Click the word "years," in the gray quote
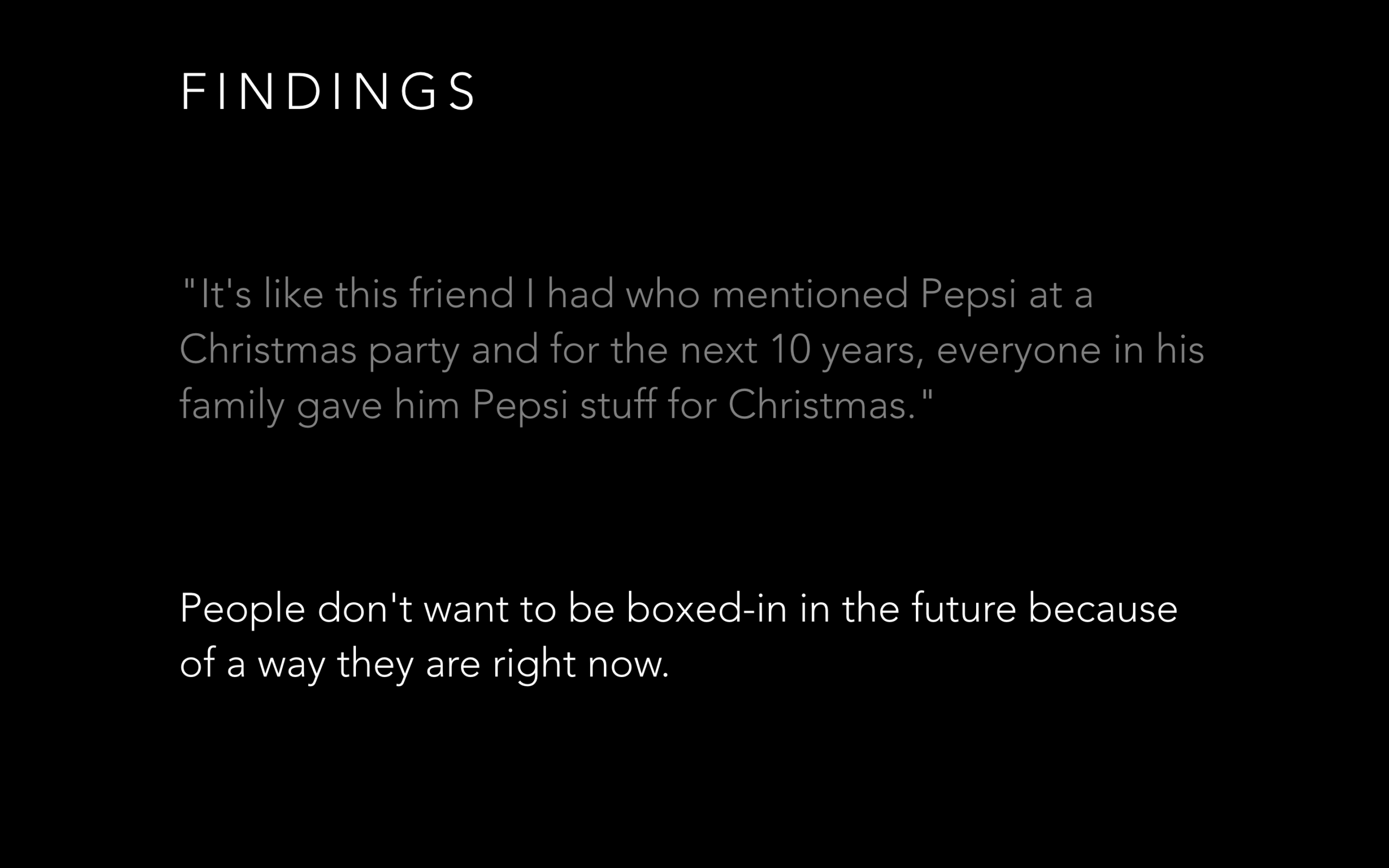1389x868 pixels. pyautogui.click(x=872, y=351)
